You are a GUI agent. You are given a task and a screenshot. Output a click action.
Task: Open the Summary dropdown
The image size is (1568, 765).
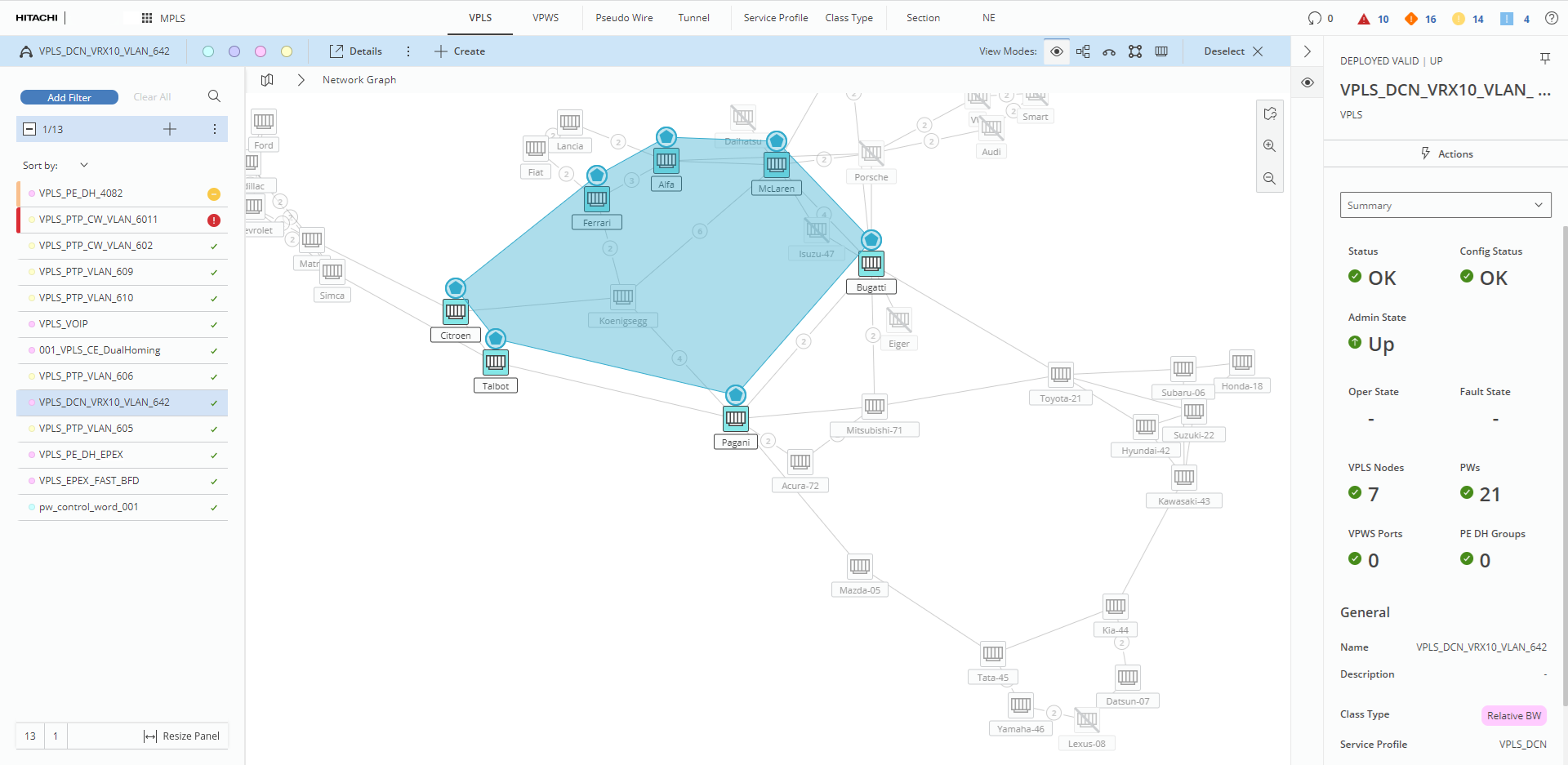coord(1445,206)
